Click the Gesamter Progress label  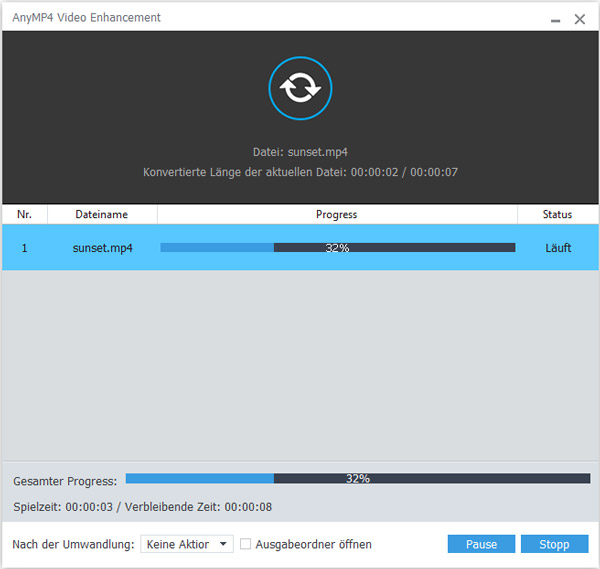[65, 481]
